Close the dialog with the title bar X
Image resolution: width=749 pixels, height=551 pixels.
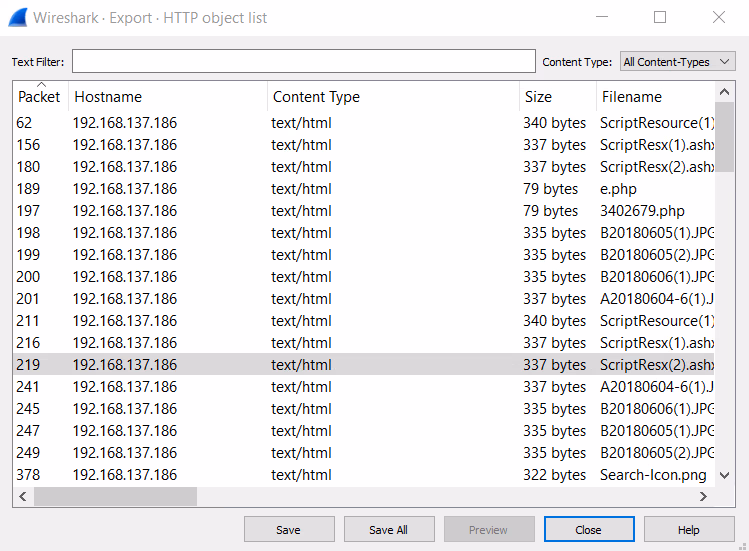coord(718,17)
